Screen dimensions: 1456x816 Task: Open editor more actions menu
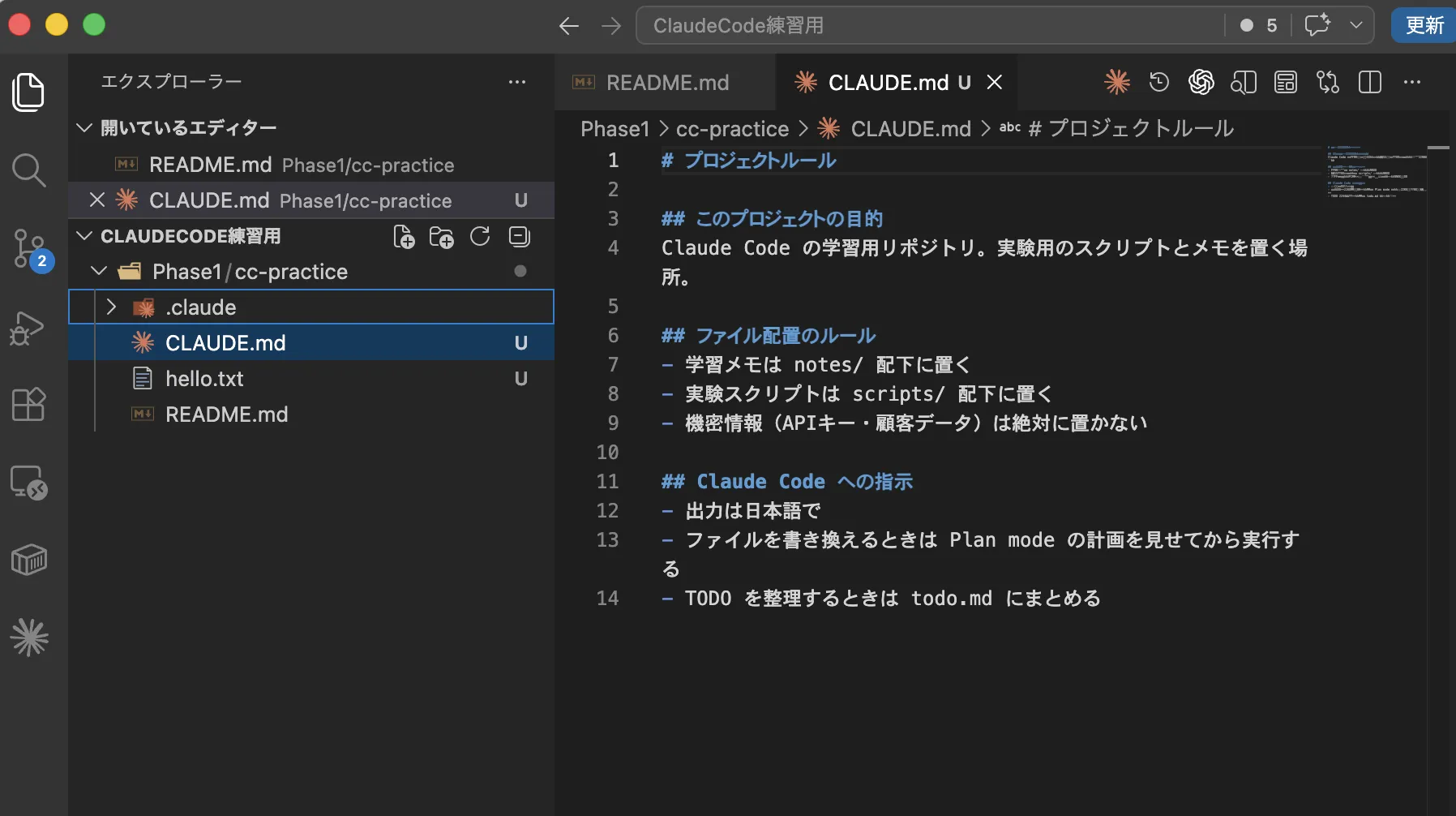pos(1412,82)
